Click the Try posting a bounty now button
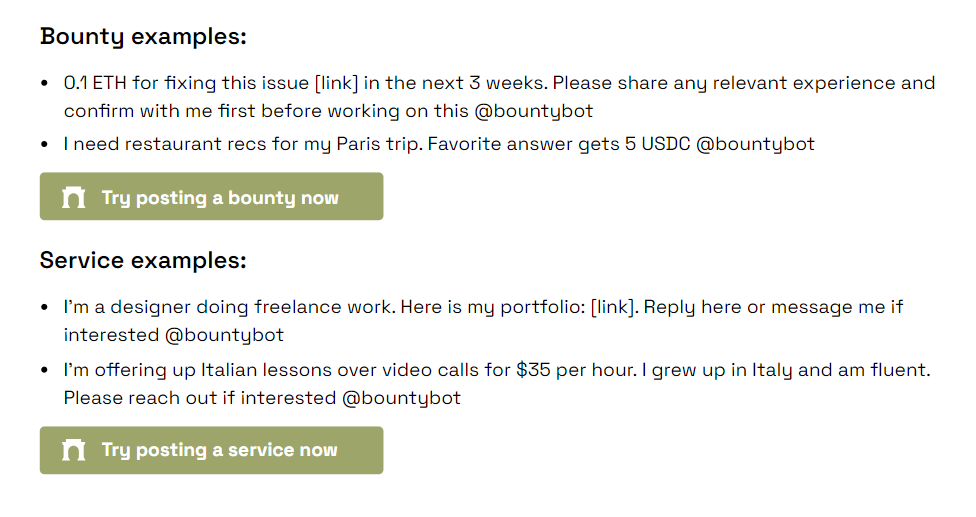This screenshot has width=976, height=517. pyautogui.click(x=212, y=197)
